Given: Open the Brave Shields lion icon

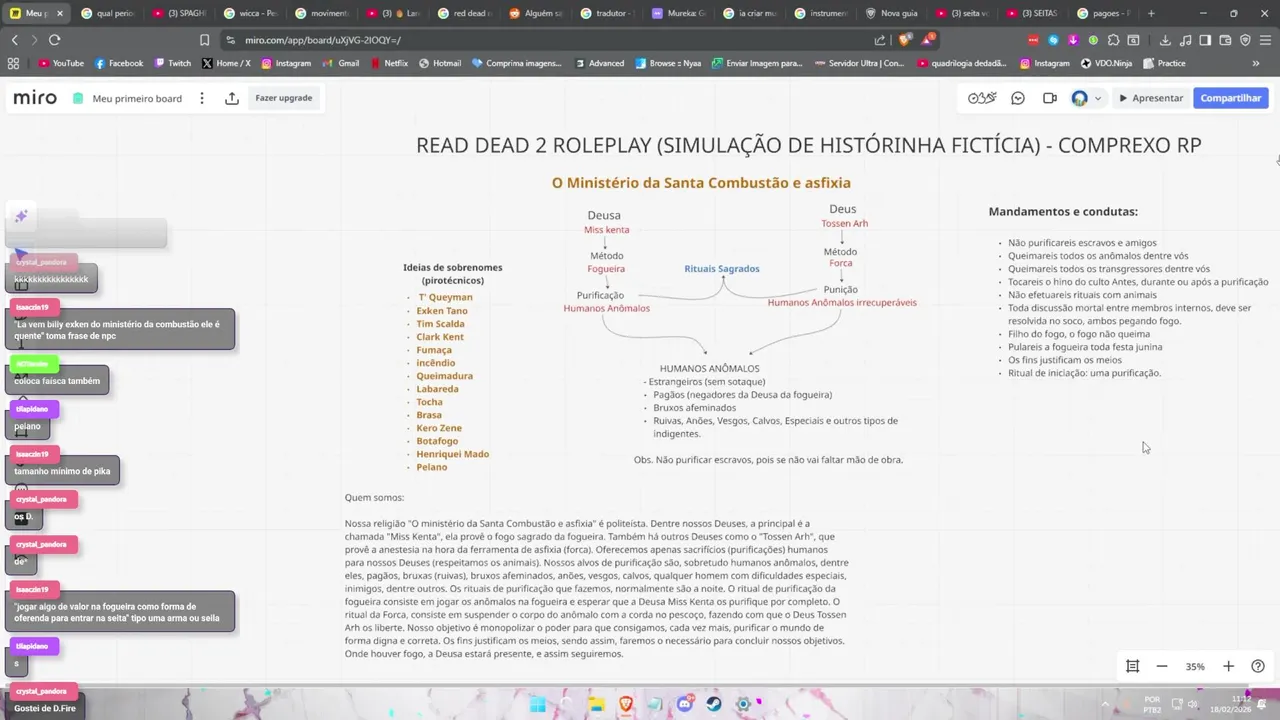Looking at the screenshot, I should pos(905,40).
